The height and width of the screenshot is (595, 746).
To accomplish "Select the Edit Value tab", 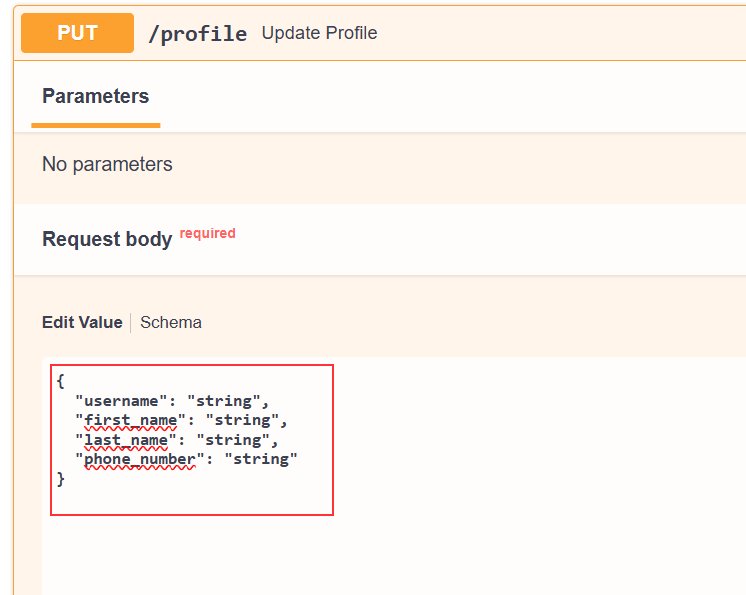I will point(82,322).
